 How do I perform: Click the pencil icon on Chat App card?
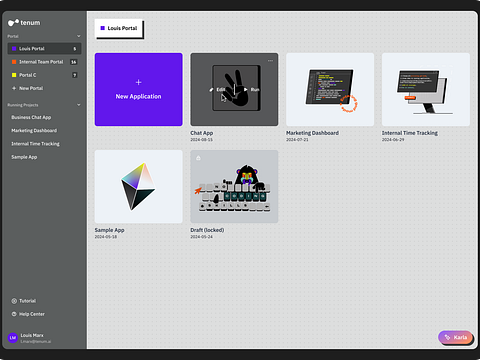click(211, 90)
